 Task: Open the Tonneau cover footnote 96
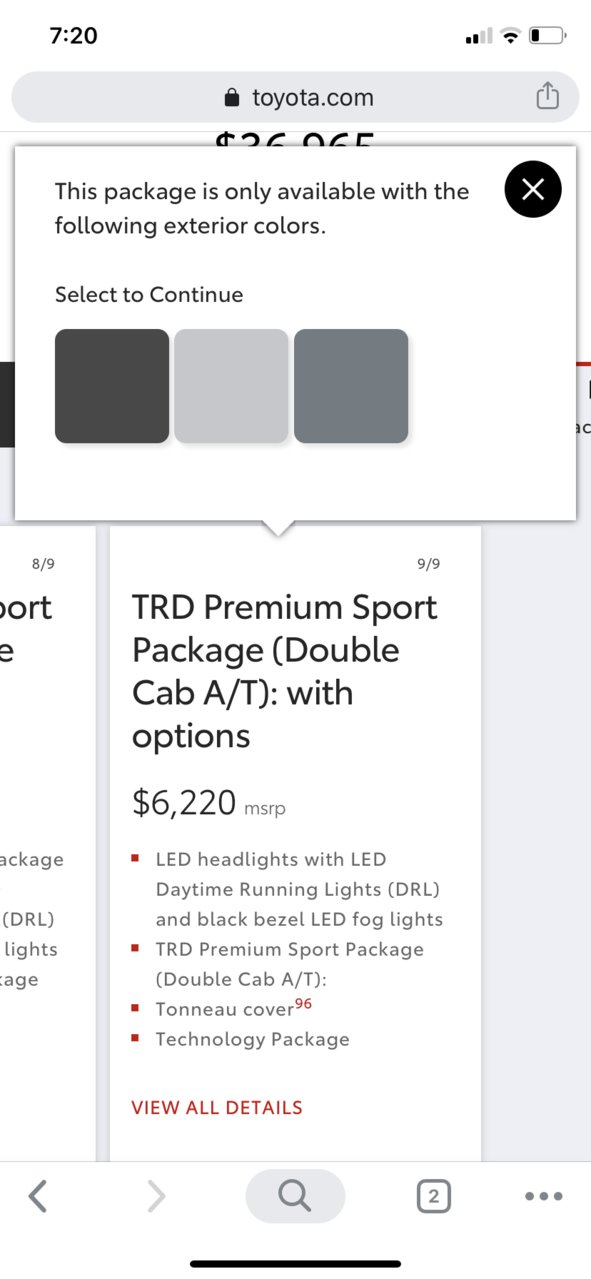(x=304, y=1004)
